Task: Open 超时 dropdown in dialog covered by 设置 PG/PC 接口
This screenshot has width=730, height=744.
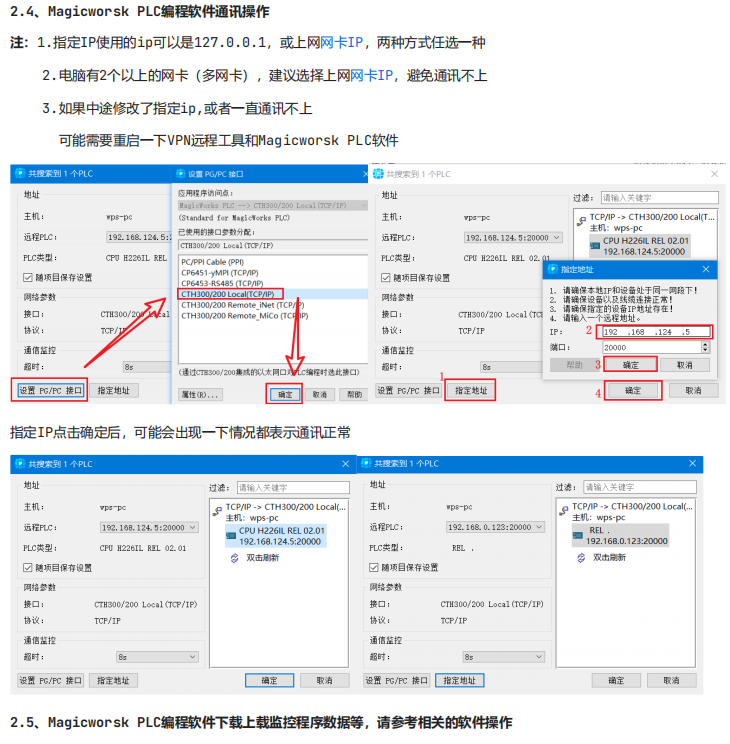Action: point(148,367)
